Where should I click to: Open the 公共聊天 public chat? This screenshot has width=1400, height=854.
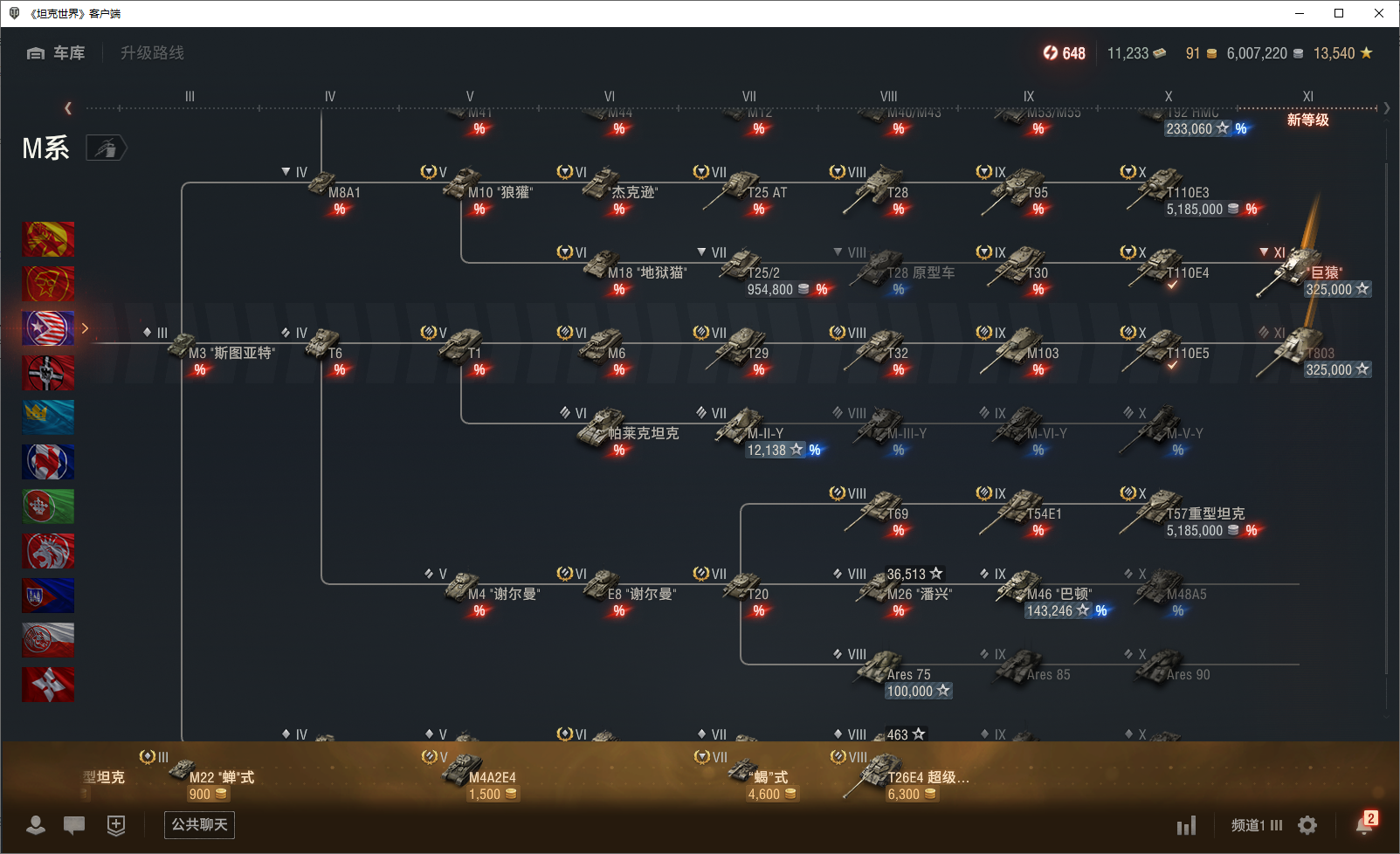coord(199,825)
